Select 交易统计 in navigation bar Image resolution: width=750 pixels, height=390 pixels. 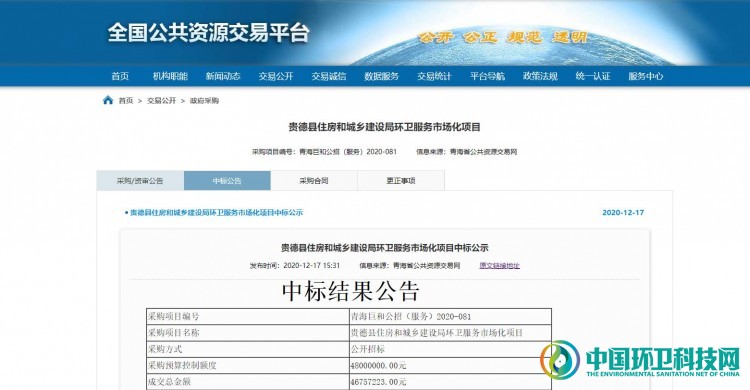click(x=434, y=76)
